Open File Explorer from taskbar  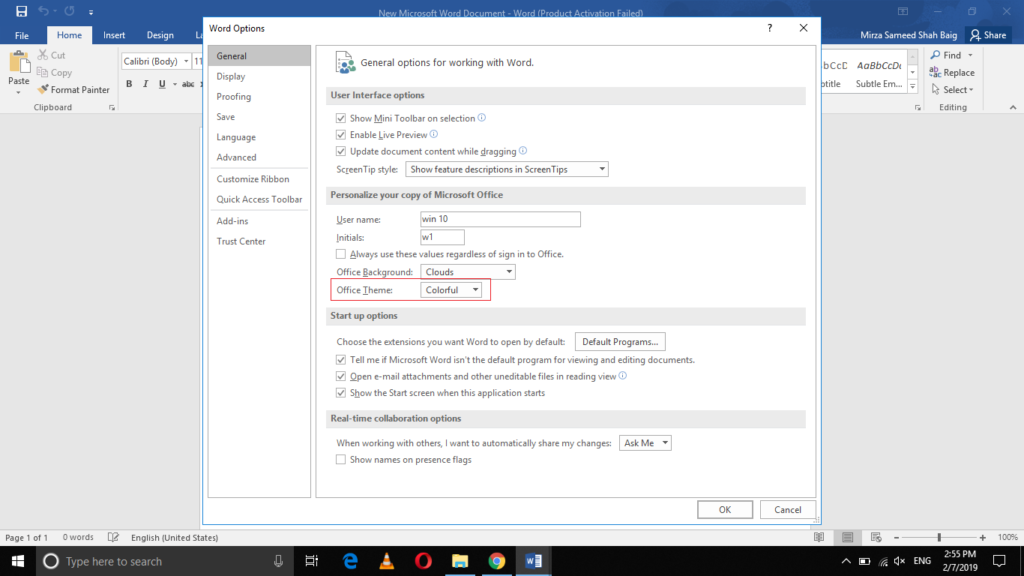(460, 561)
